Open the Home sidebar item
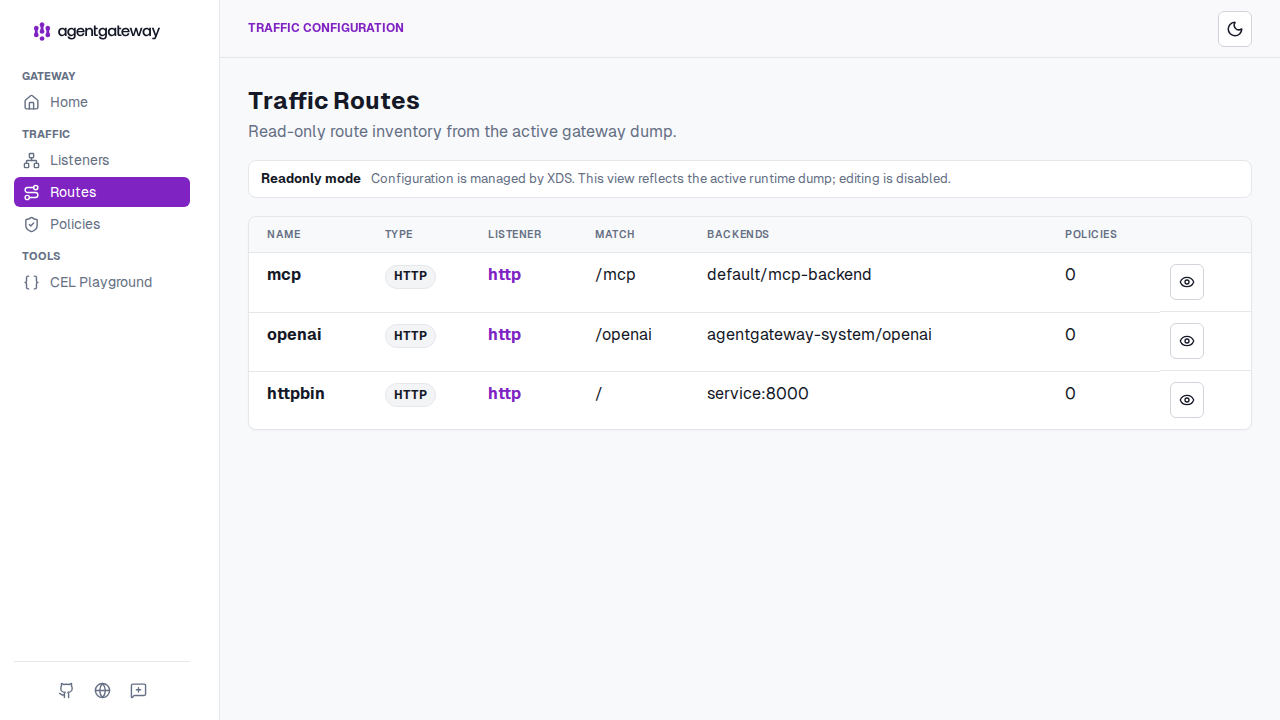 click(102, 102)
